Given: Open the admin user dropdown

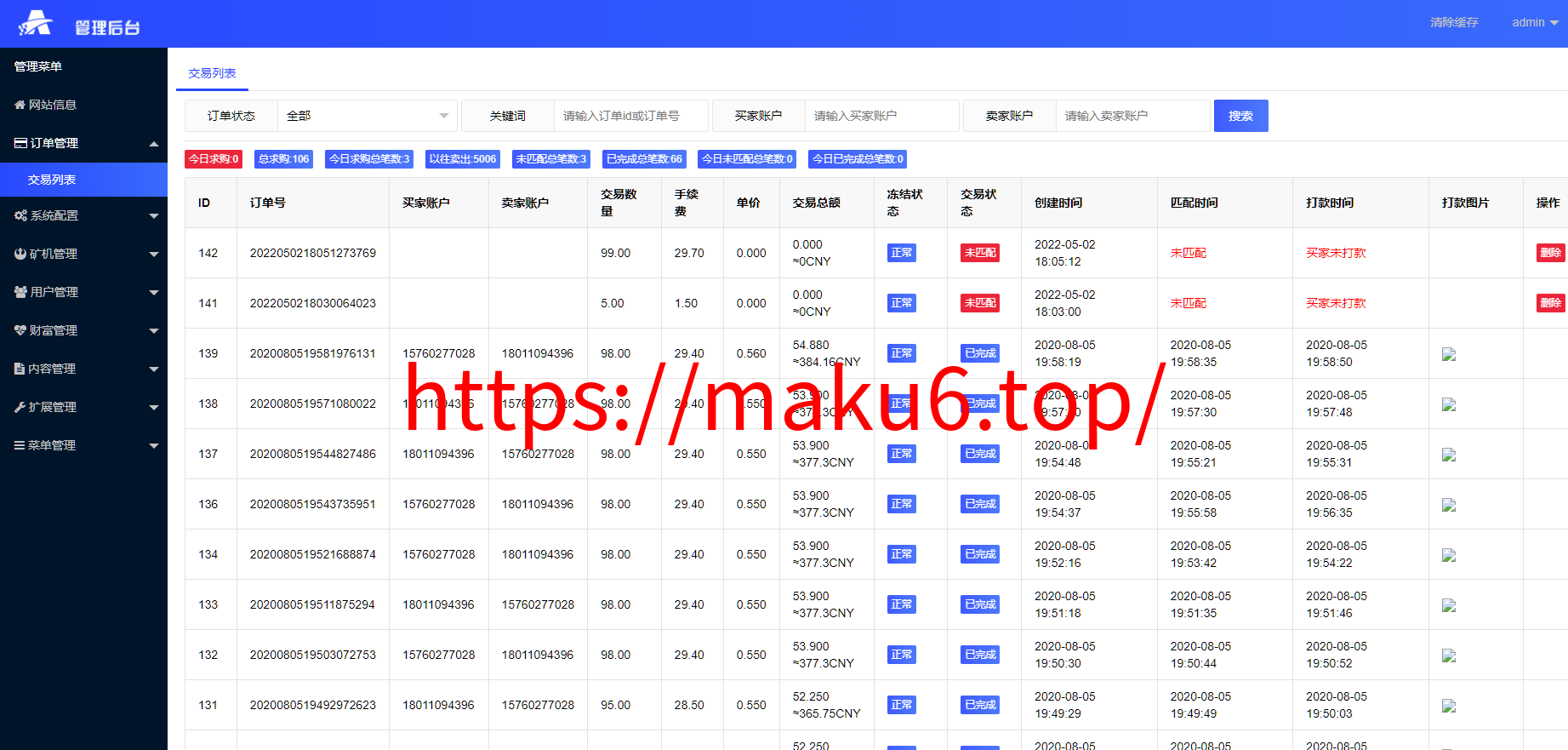Looking at the screenshot, I should pos(1535,22).
